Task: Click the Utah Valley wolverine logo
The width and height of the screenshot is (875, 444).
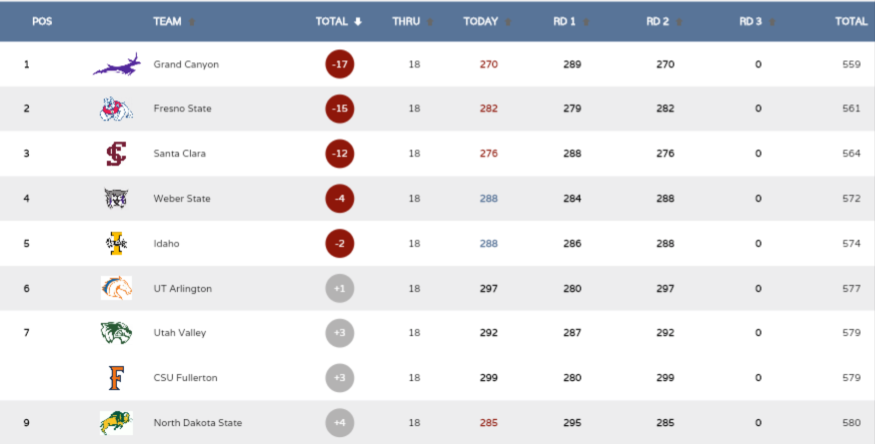Action: click(116, 333)
